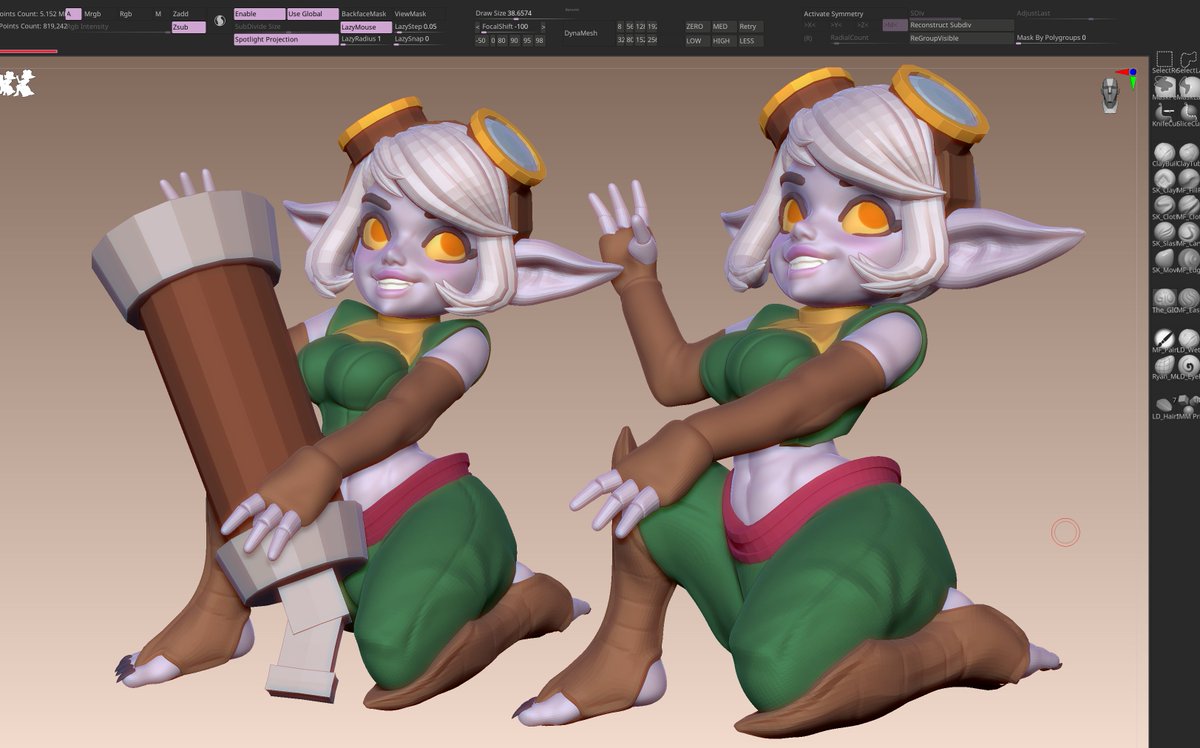Select the SelectRect brush

[x=1164, y=61]
